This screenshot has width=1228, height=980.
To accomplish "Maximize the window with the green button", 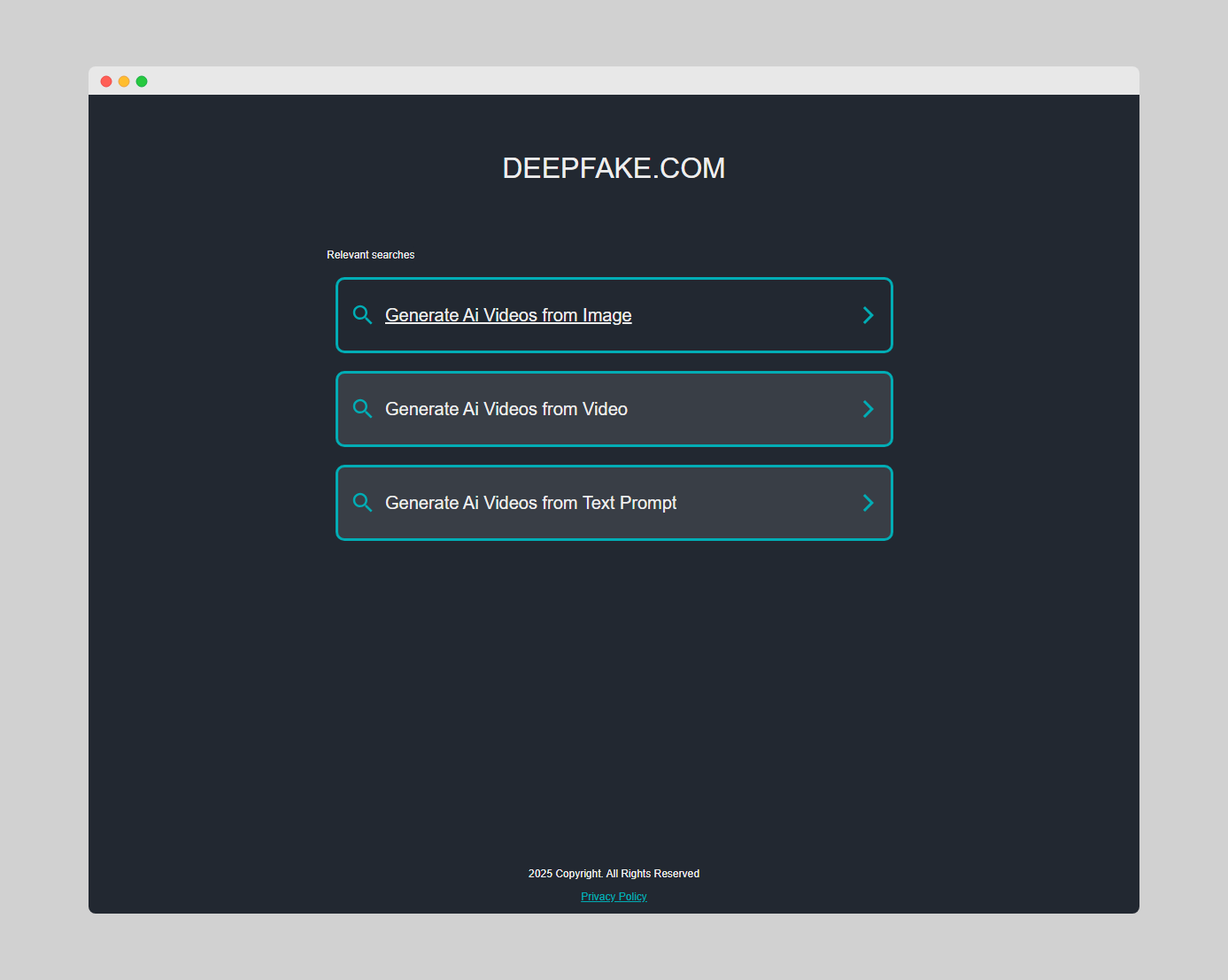I will tap(142, 81).
